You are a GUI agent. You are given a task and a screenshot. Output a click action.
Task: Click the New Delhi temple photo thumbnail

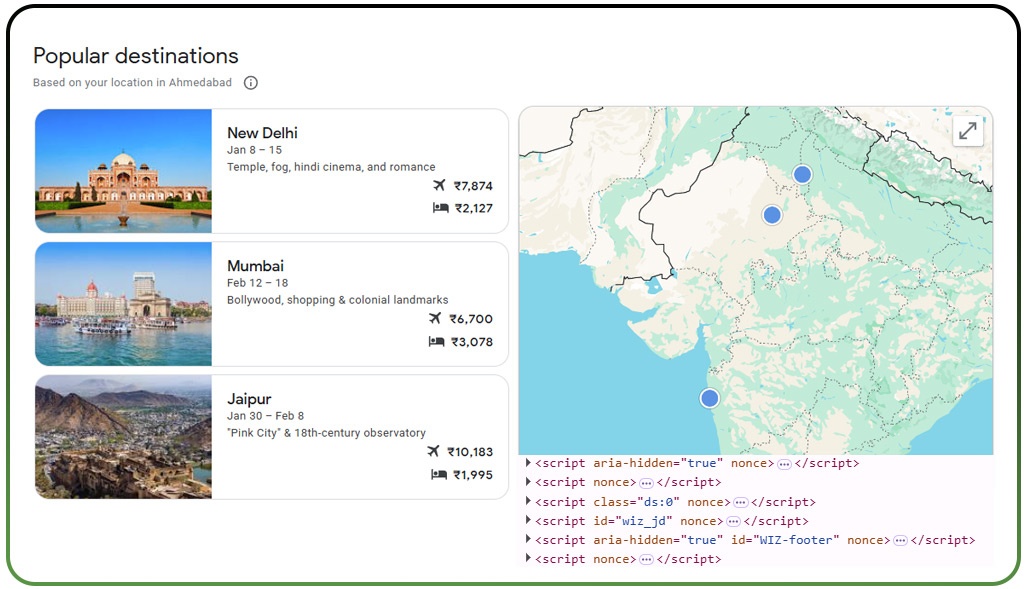point(122,170)
